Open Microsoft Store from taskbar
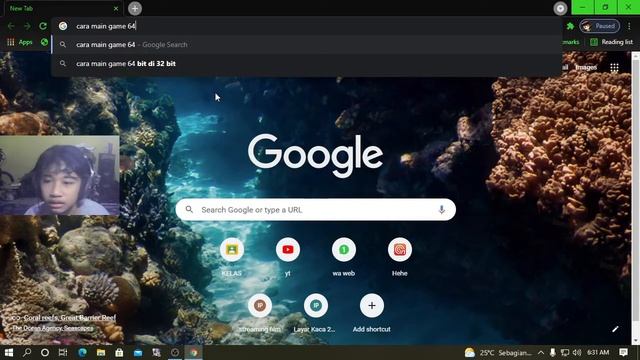Screen dimensions: 640x360 119,353
